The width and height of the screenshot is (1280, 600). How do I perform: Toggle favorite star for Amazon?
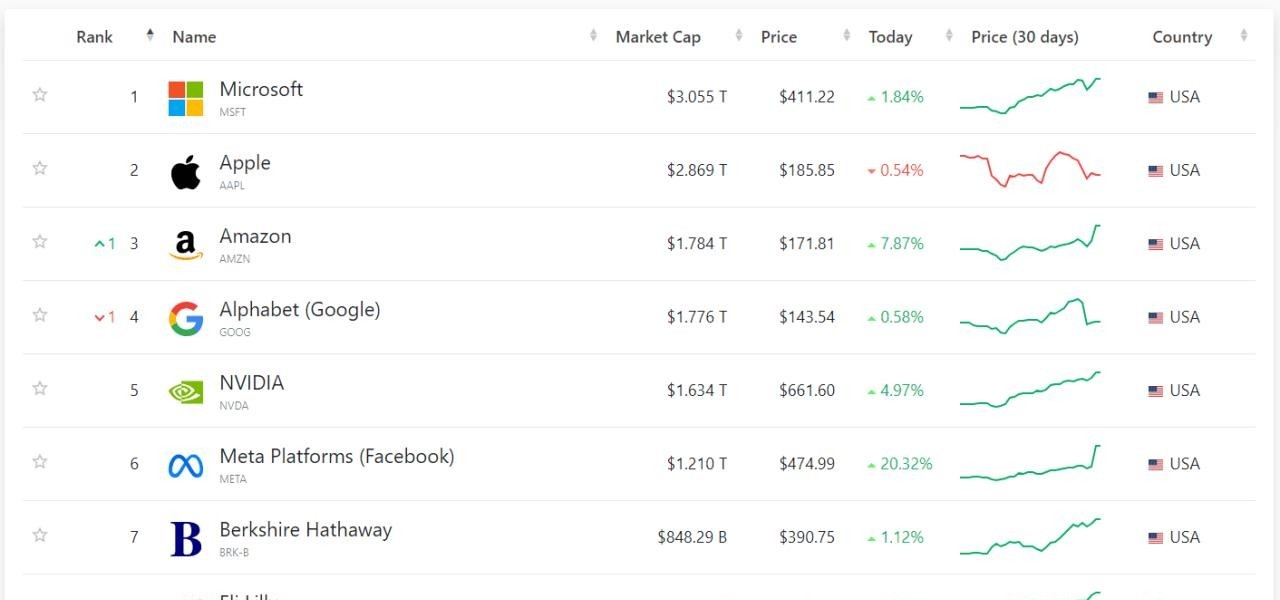(x=40, y=241)
